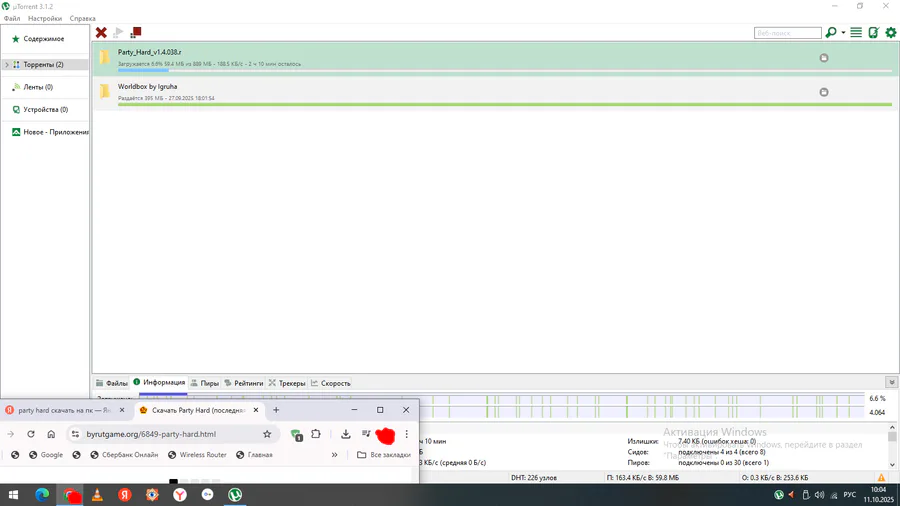Switch to the Информация tab
Viewport: 900px width, 506px height.
(x=159, y=382)
